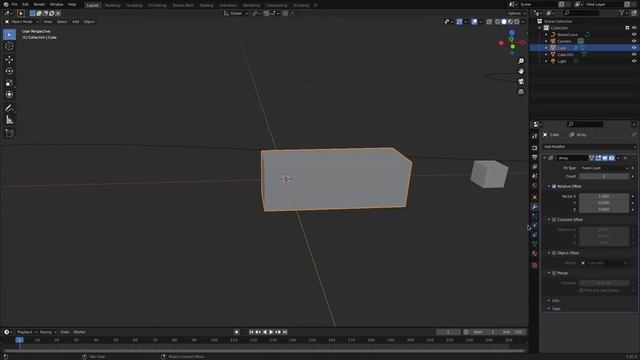Viewport: 640px width, 360px height.
Task: Open the Texture properties checker tab
Action: 535,265
